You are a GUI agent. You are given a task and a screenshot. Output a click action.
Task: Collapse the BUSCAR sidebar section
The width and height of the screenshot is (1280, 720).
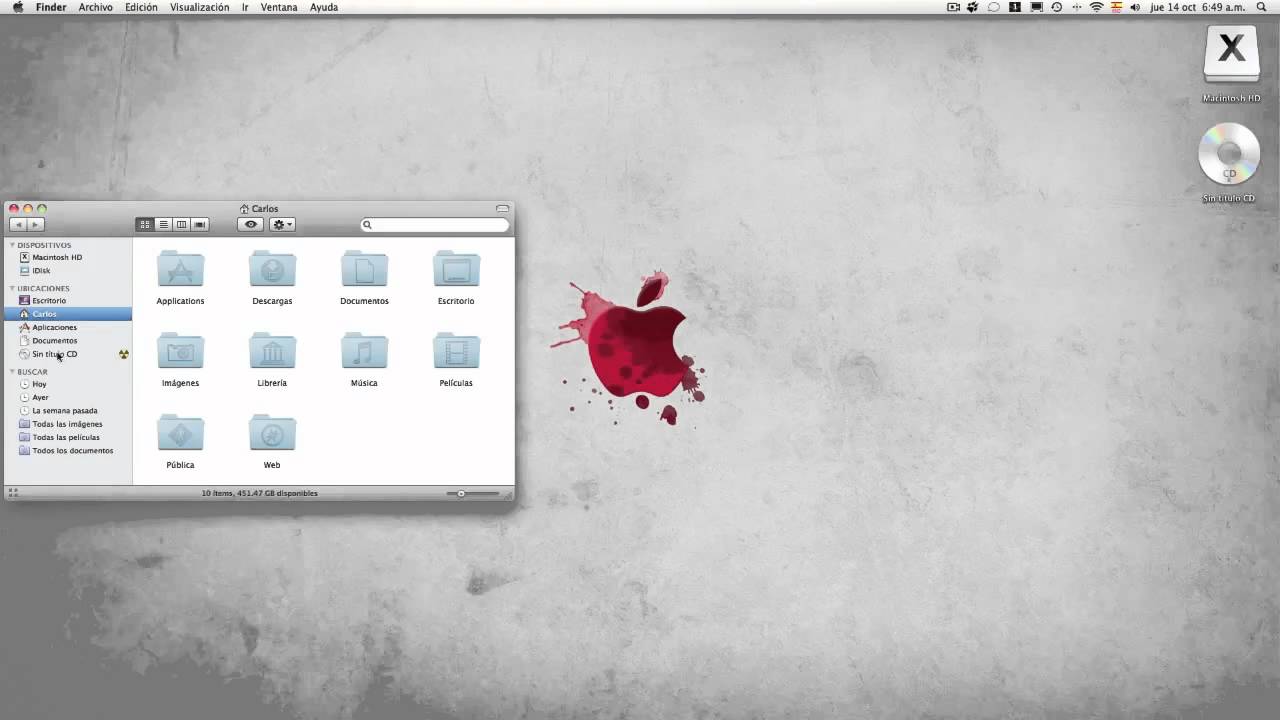pyautogui.click(x=13, y=372)
